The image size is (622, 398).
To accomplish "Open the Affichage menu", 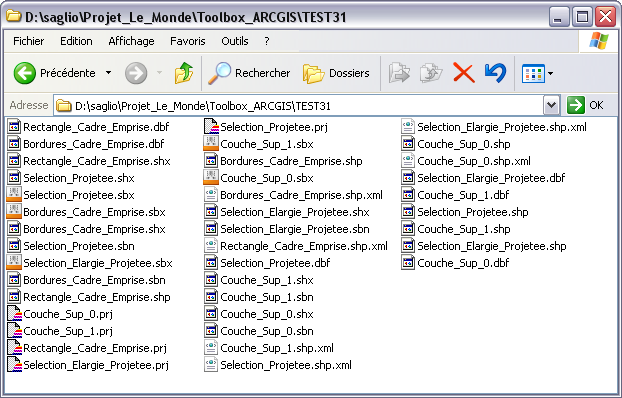I will point(131,41).
